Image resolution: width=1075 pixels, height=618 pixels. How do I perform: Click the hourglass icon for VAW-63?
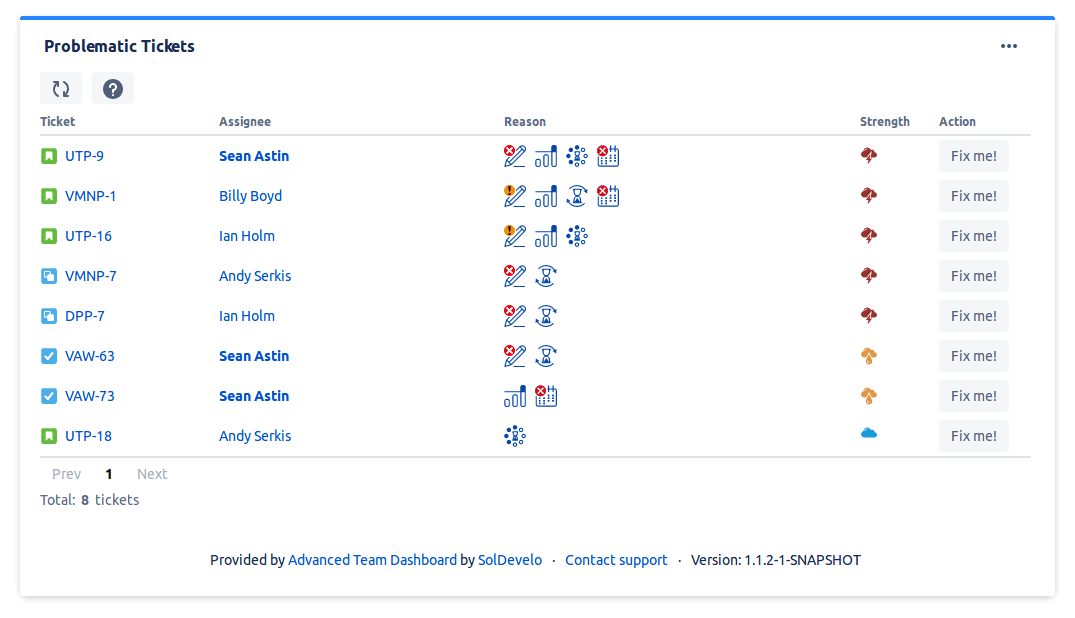(x=546, y=356)
